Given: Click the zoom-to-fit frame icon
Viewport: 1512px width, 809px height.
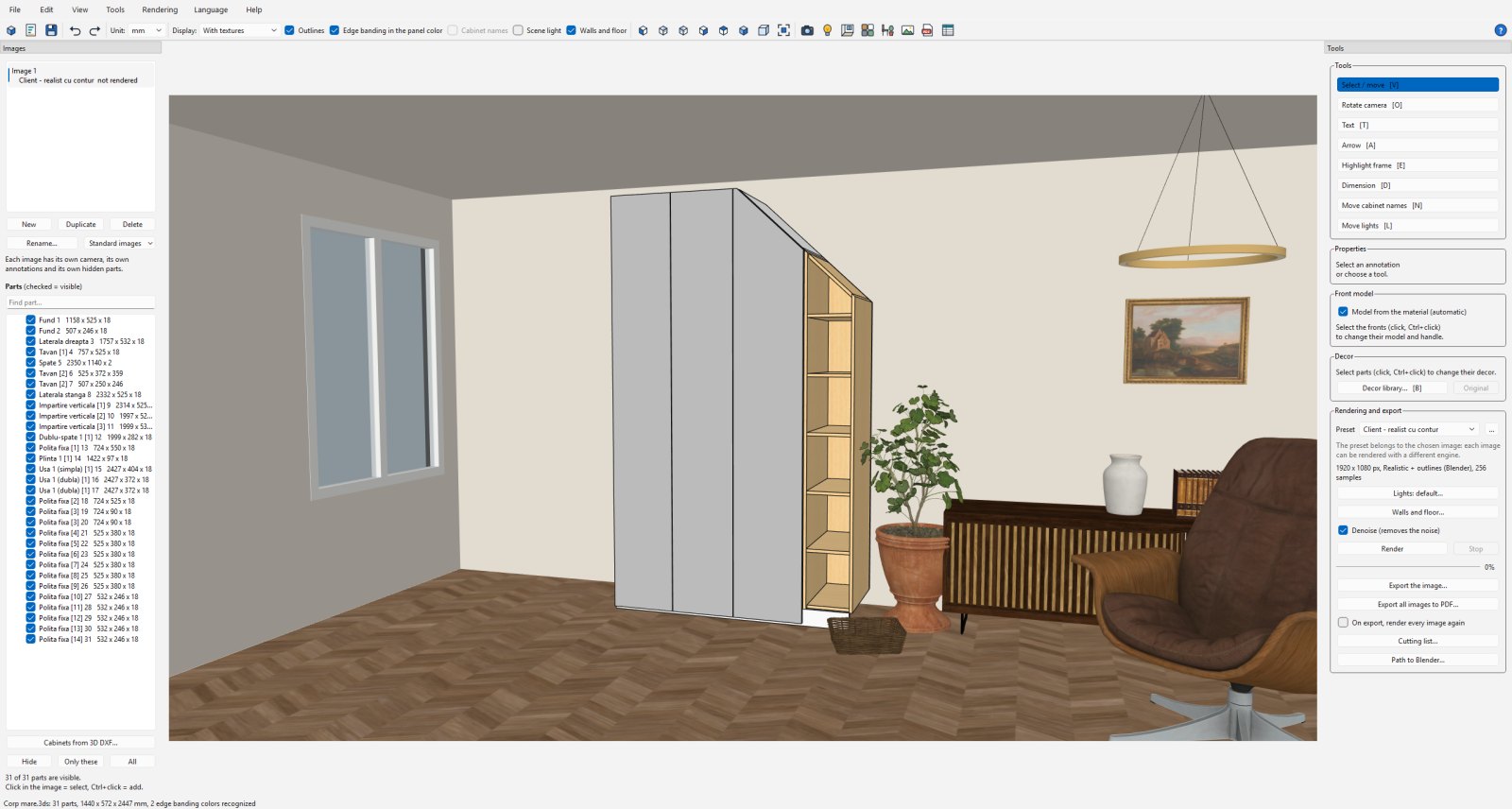Looking at the screenshot, I should pyautogui.click(x=783, y=30).
